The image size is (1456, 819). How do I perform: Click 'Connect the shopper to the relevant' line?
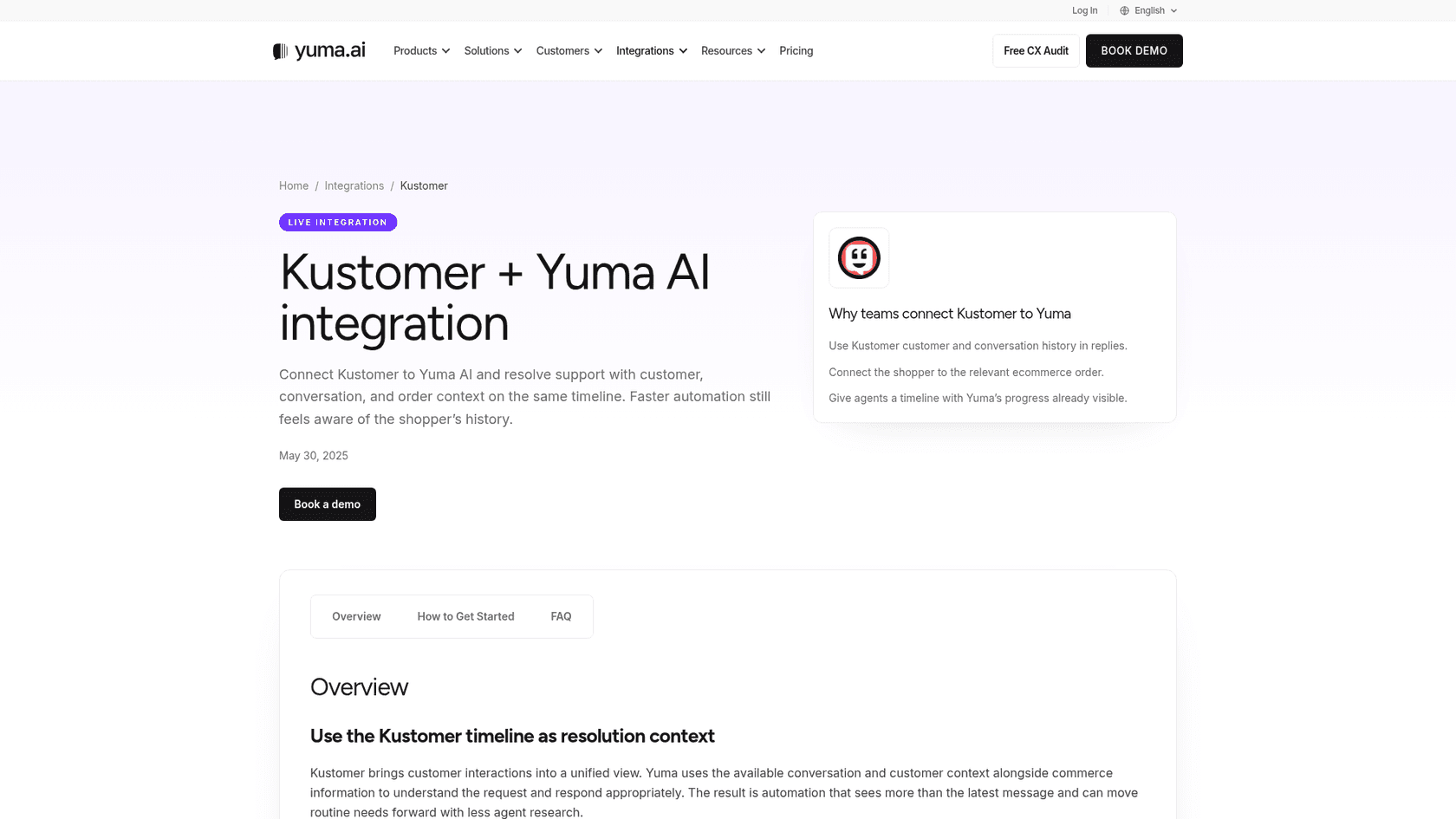coord(965,373)
